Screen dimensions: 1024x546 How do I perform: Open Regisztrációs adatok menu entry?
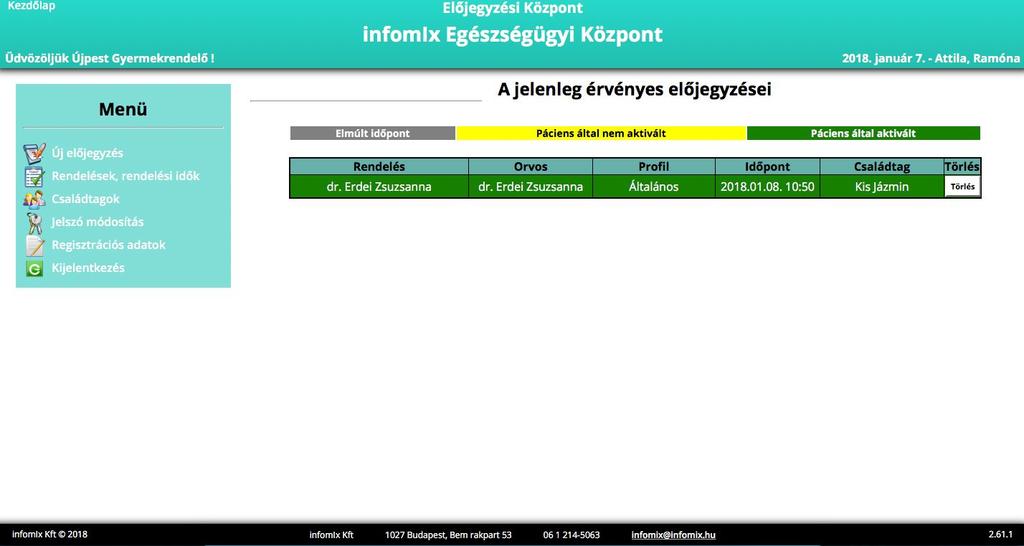click(x=108, y=245)
